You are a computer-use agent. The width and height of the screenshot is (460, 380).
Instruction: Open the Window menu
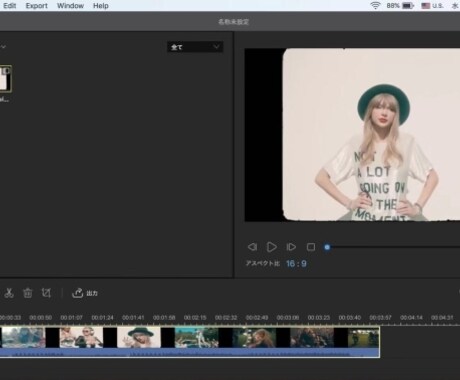[70, 6]
